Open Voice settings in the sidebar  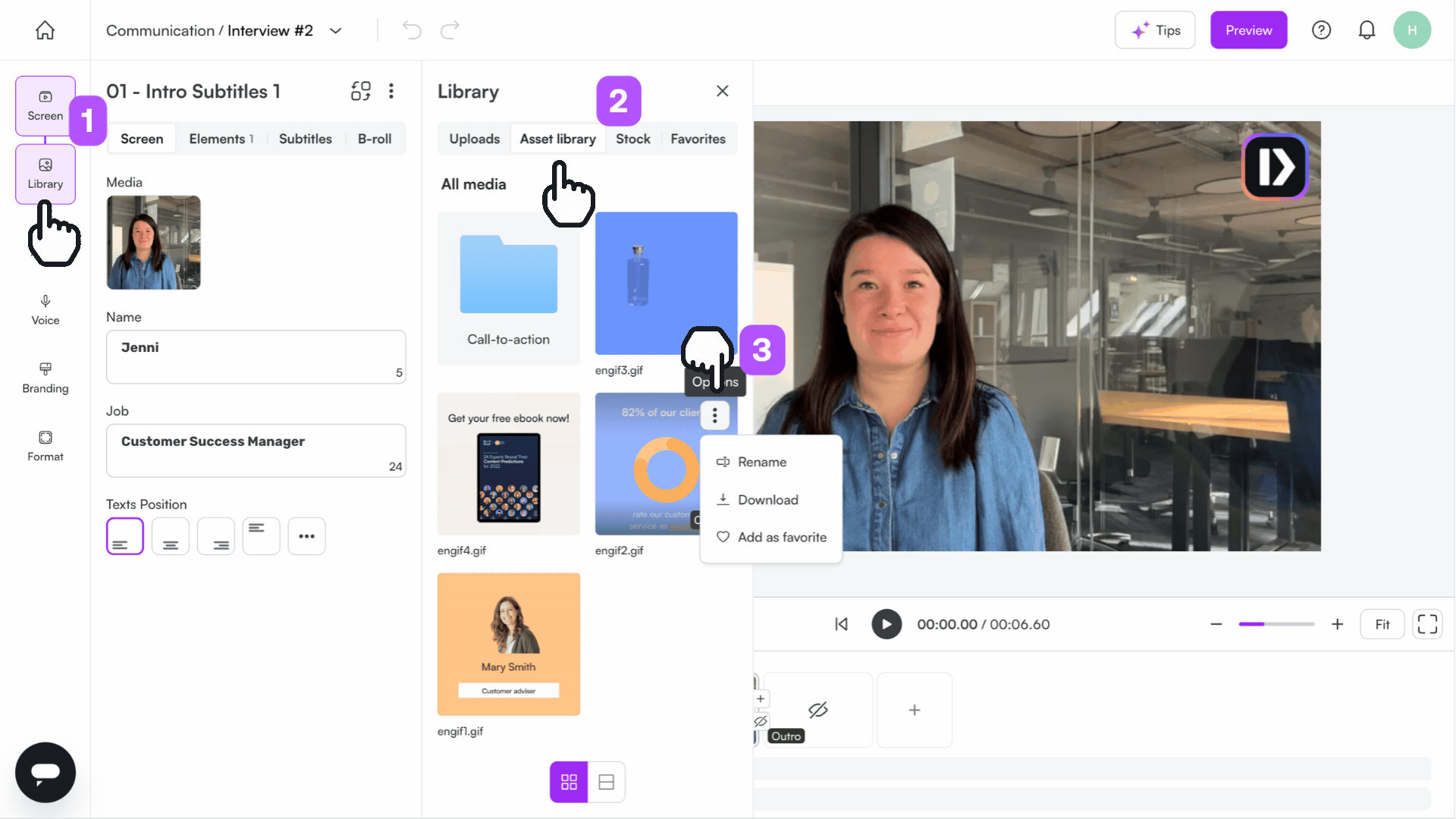tap(45, 310)
